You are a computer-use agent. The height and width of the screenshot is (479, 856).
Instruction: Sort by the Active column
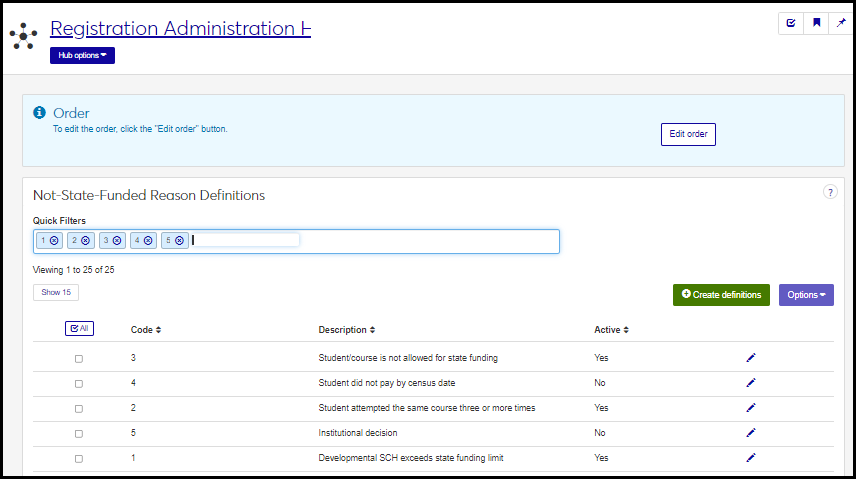click(x=611, y=330)
